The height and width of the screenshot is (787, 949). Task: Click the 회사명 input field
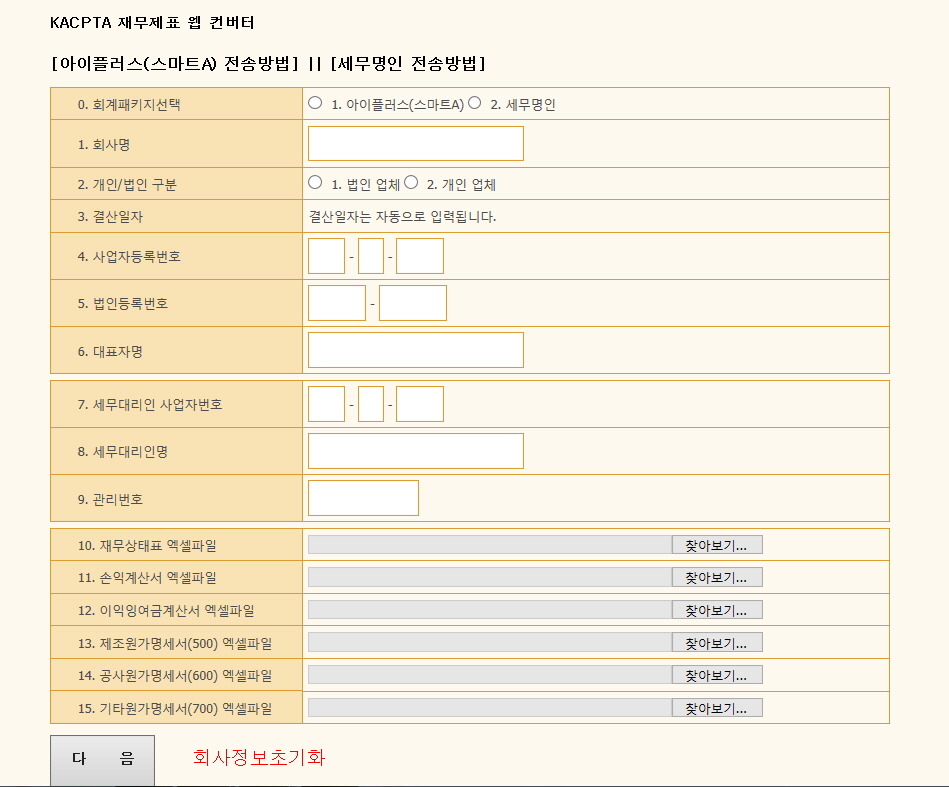416,143
